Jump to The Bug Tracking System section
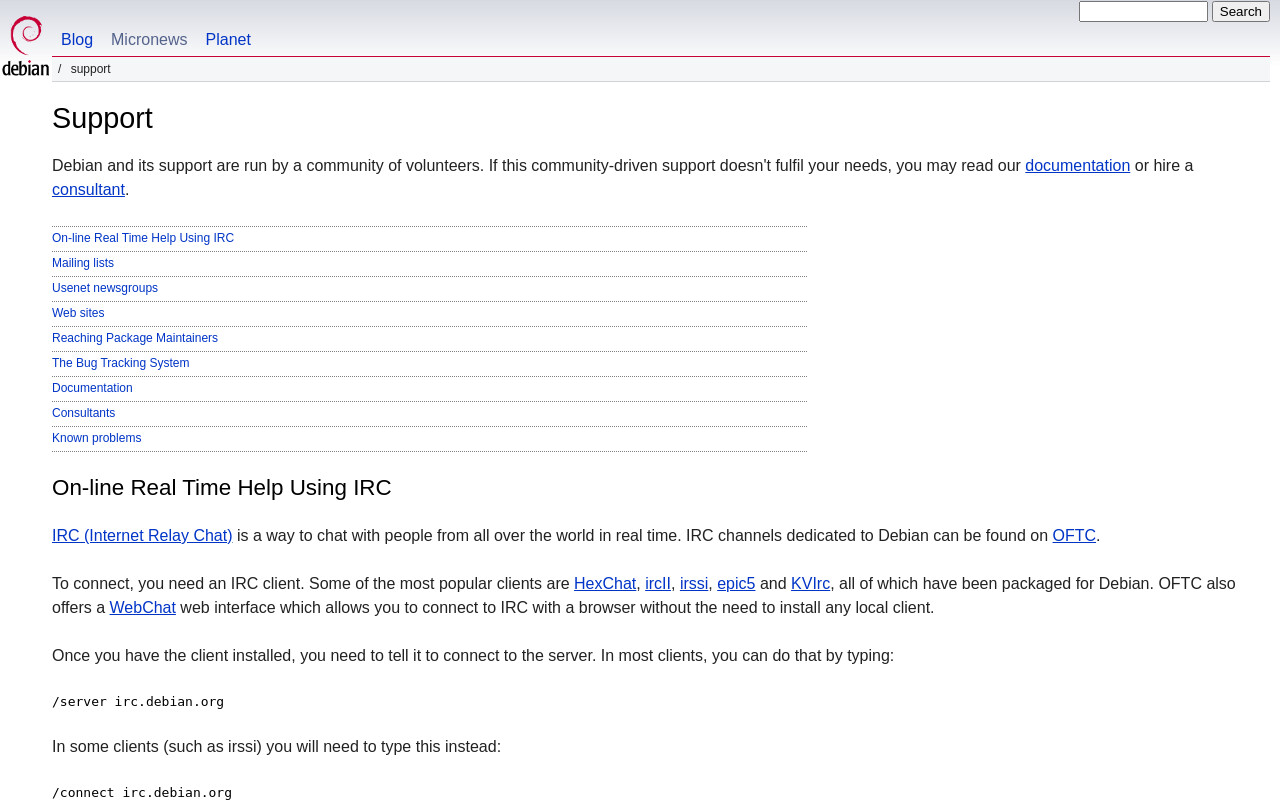This screenshot has height=800, width=1280. point(120,363)
